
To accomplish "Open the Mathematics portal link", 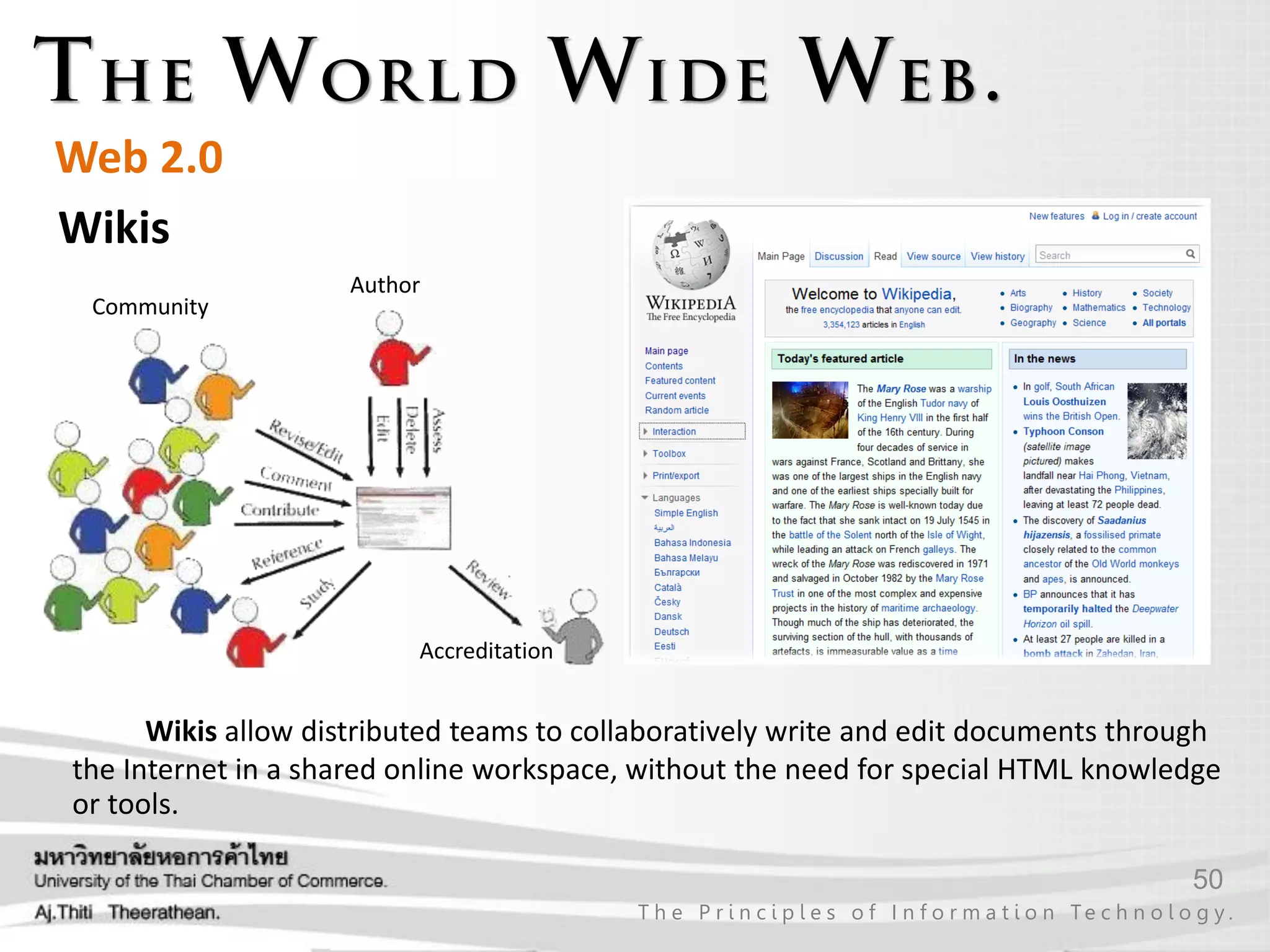I will (x=1099, y=307).
